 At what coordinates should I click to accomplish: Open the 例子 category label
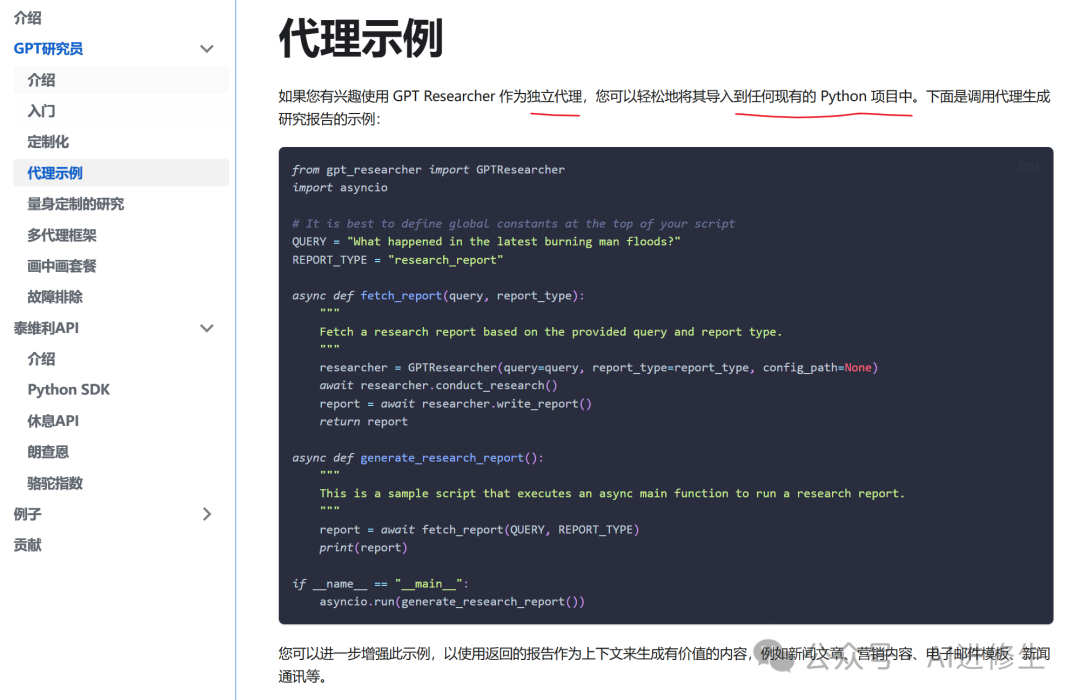28,514
